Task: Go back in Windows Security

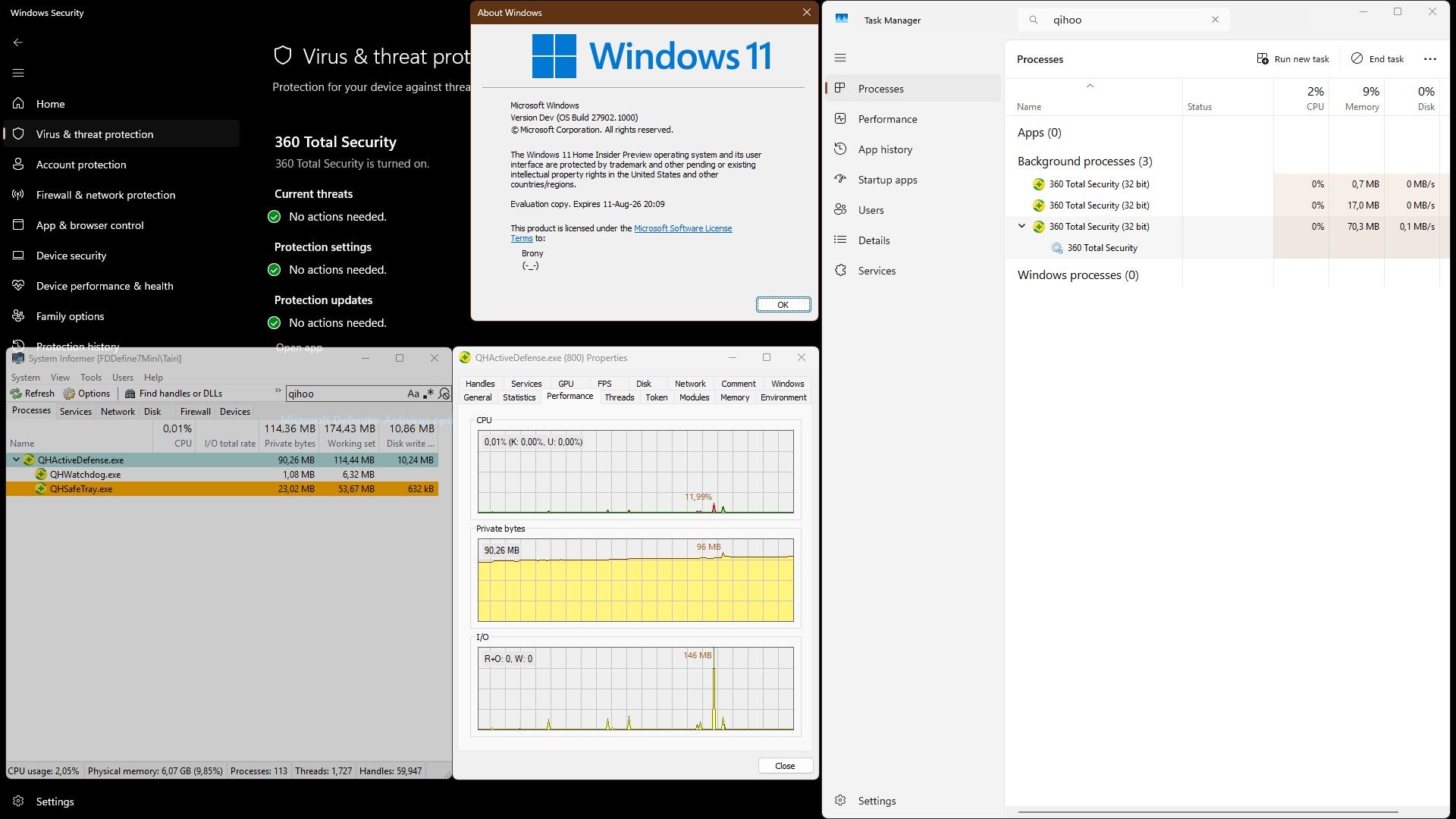Action: tap(18, 42)
